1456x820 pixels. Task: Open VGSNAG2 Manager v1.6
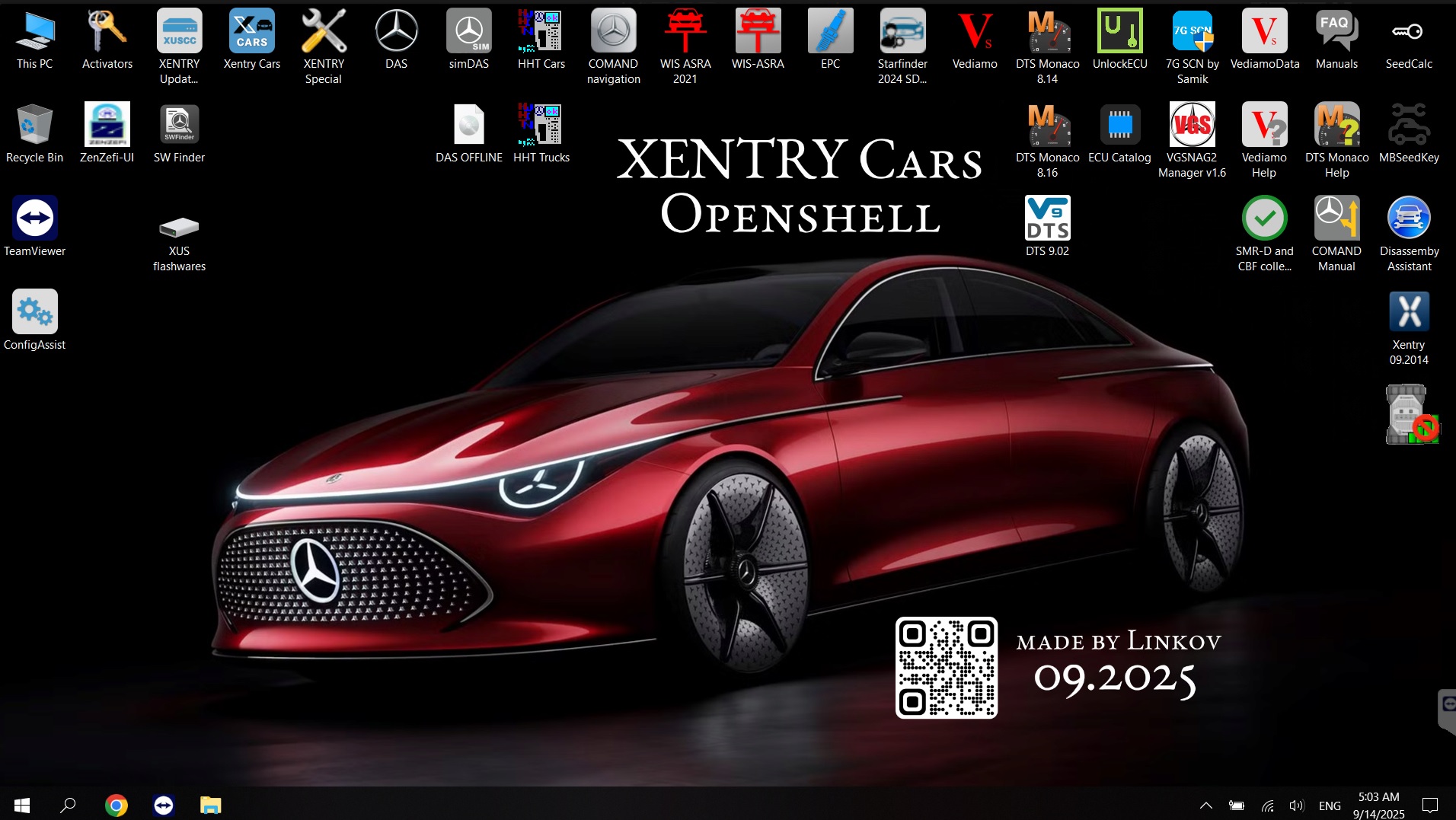click(1192, 127)
